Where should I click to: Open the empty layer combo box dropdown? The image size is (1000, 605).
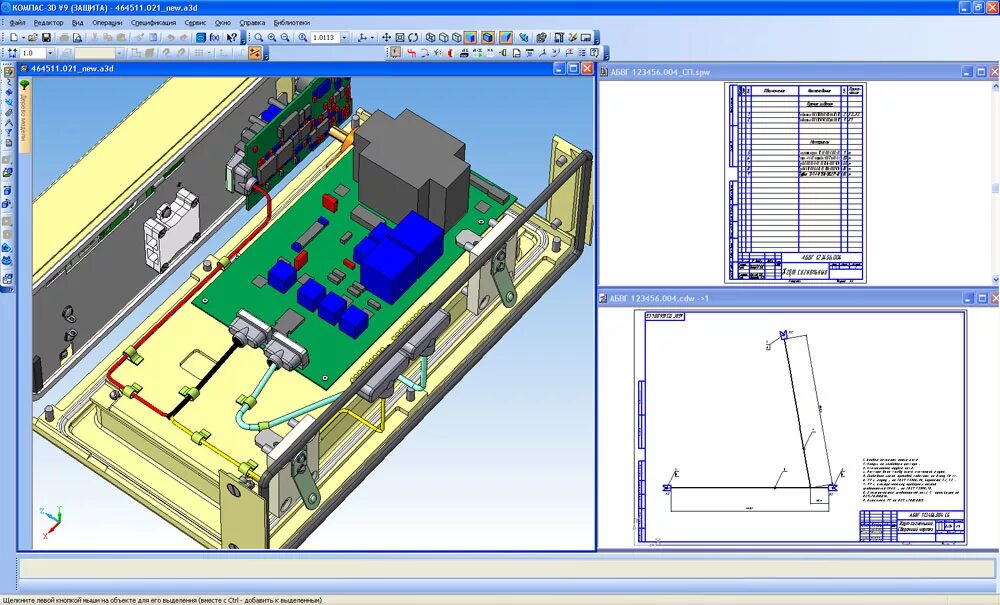tap(119, 53)
